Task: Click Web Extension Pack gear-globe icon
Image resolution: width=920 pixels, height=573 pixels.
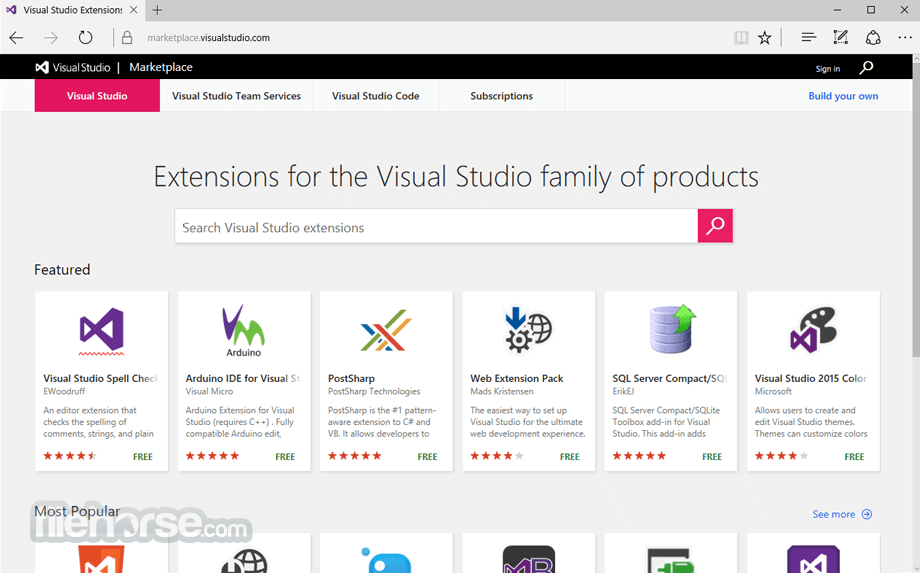Action: click(x=528, y=330)
